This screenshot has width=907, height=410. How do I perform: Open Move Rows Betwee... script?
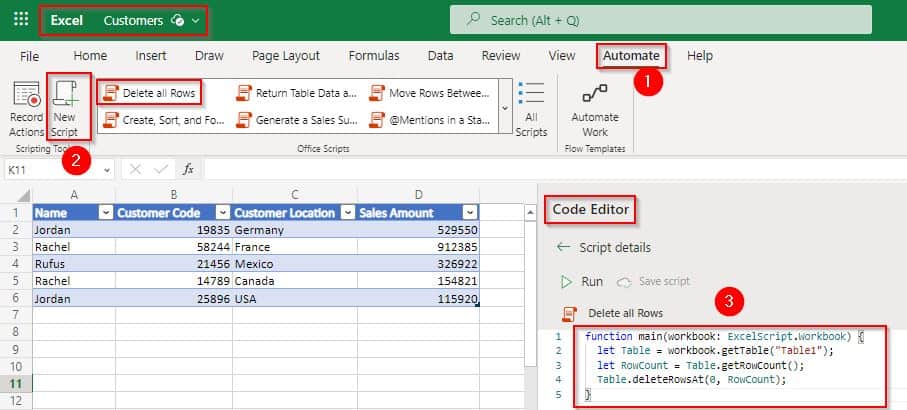click(x=430, y=93)
